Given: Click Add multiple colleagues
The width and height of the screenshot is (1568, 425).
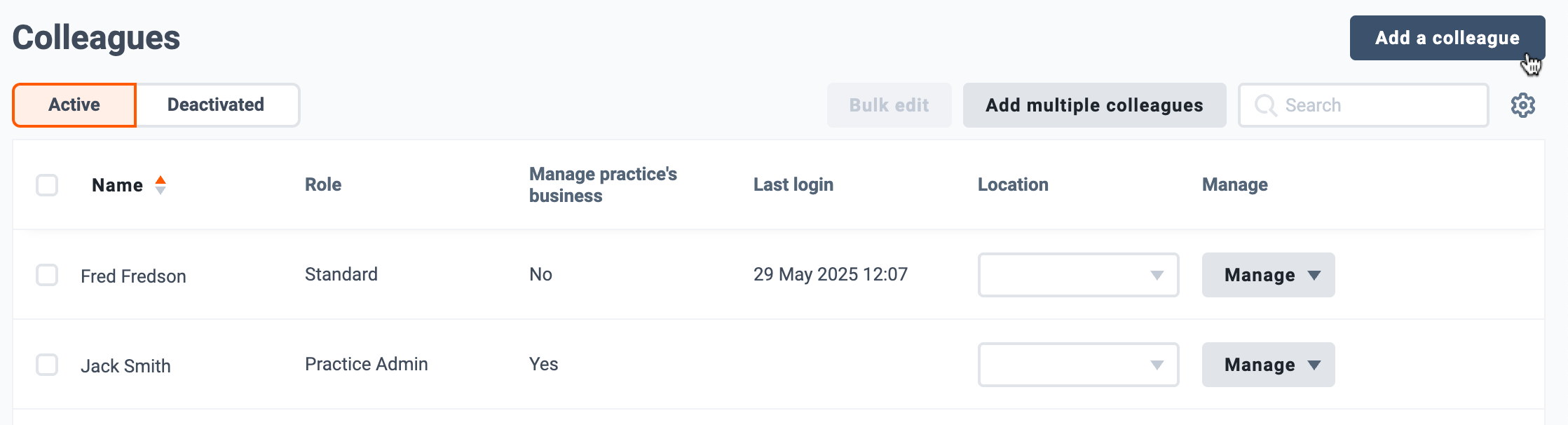Looking at the screenshot, I should (x=1094, y=105).
